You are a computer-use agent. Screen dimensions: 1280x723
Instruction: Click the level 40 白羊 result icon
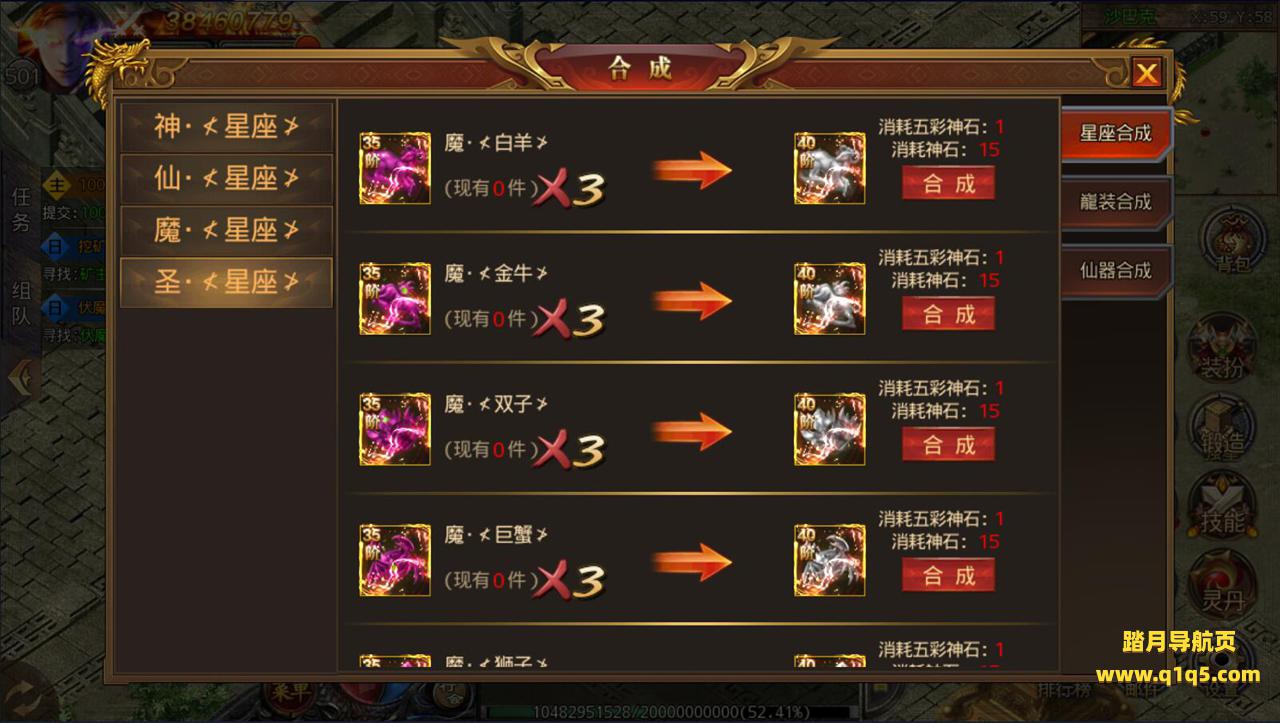point(830,168)
